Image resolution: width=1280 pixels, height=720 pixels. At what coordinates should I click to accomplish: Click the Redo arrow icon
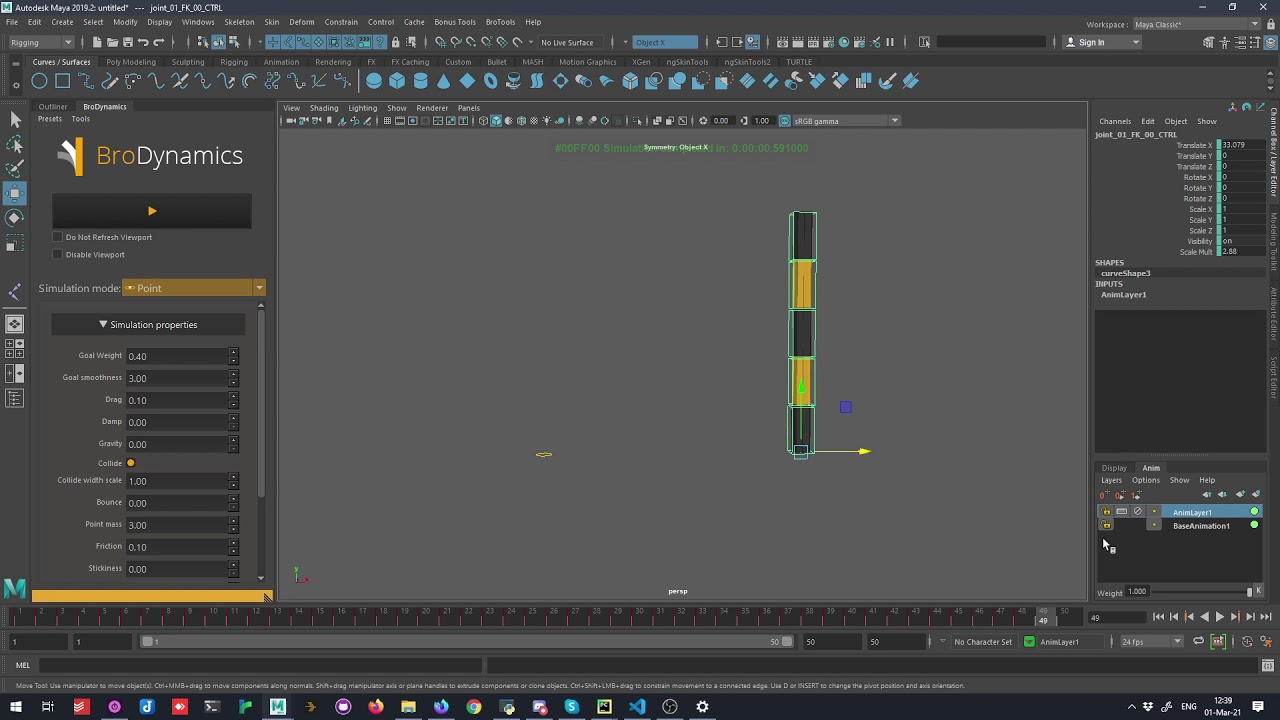pos(159,42)
